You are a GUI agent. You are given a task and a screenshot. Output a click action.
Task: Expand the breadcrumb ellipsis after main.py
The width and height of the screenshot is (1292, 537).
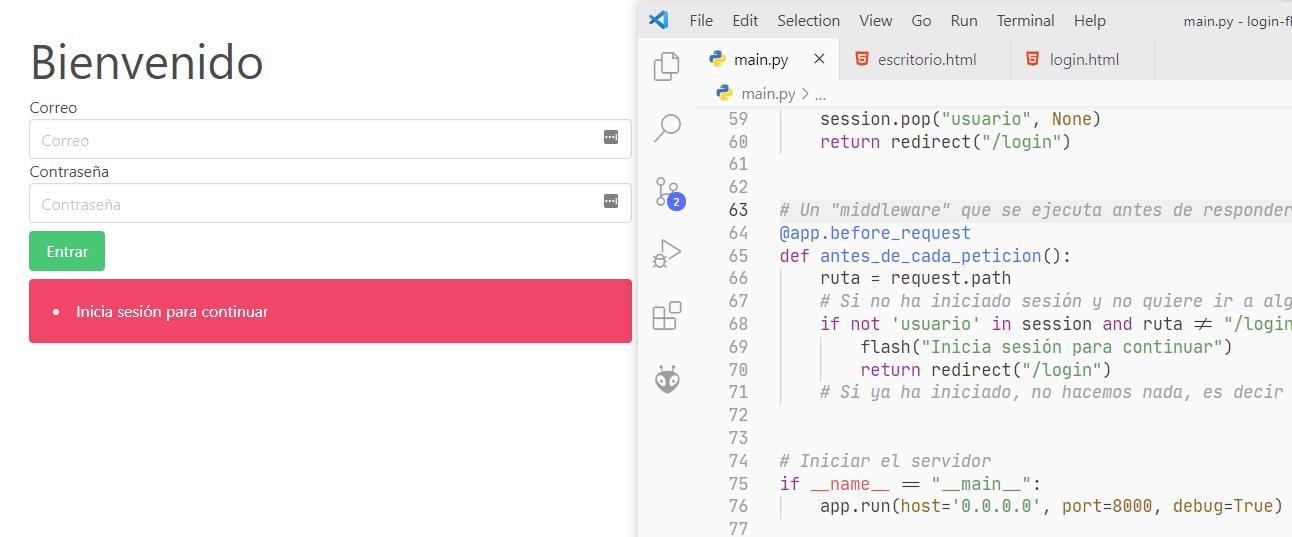click(x=820, y=95)
